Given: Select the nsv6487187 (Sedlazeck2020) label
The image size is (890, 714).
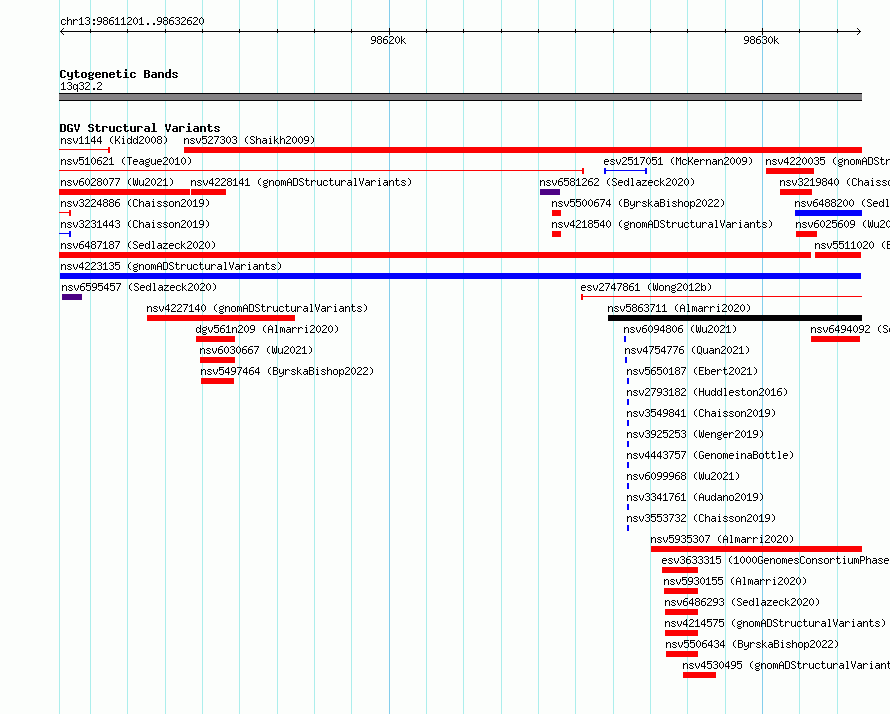Looking at the screenshot, I should (x=138, y=245).
